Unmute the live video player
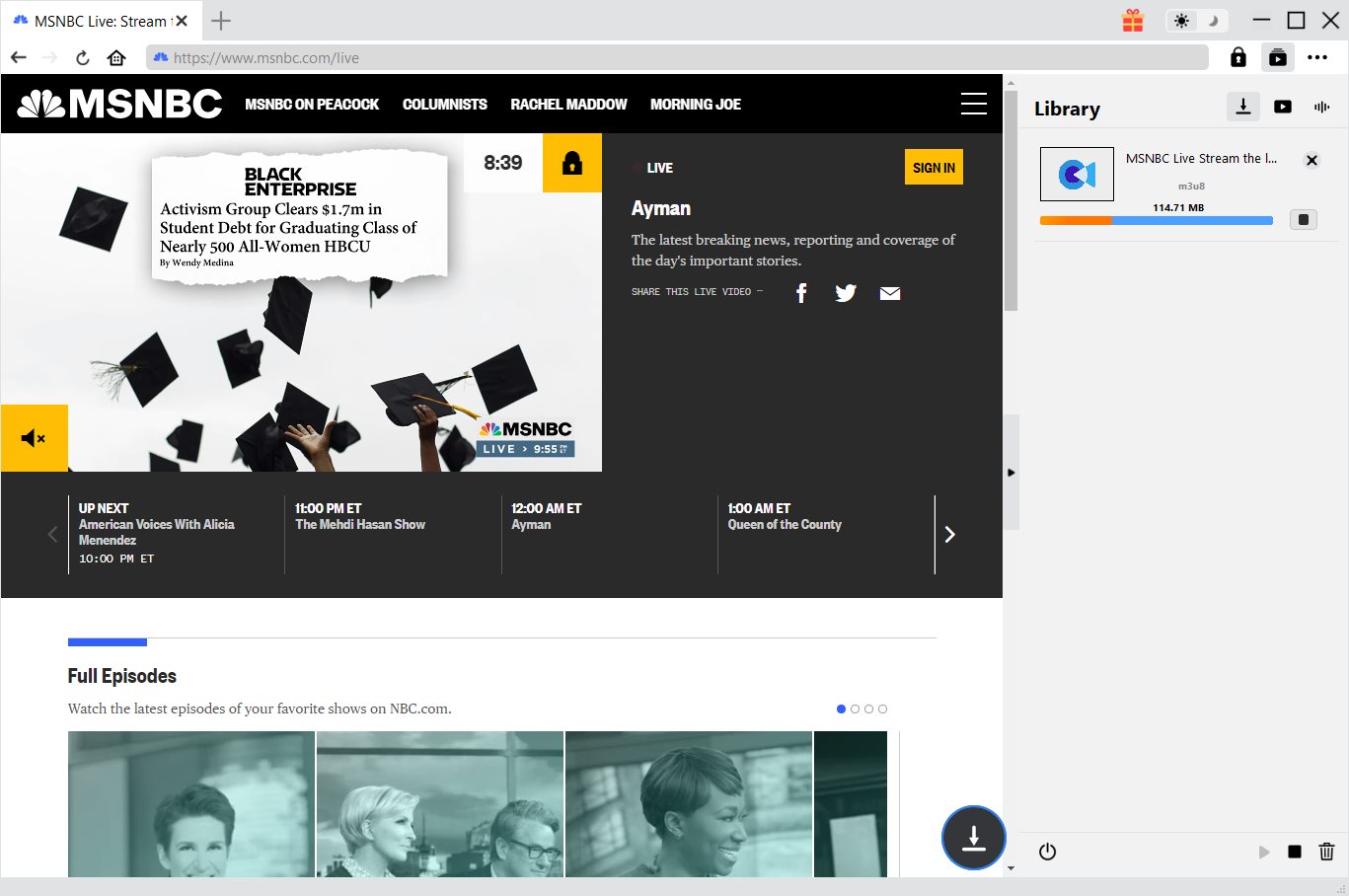Viewport: 1349px width, 896px height. coord(34,438)
